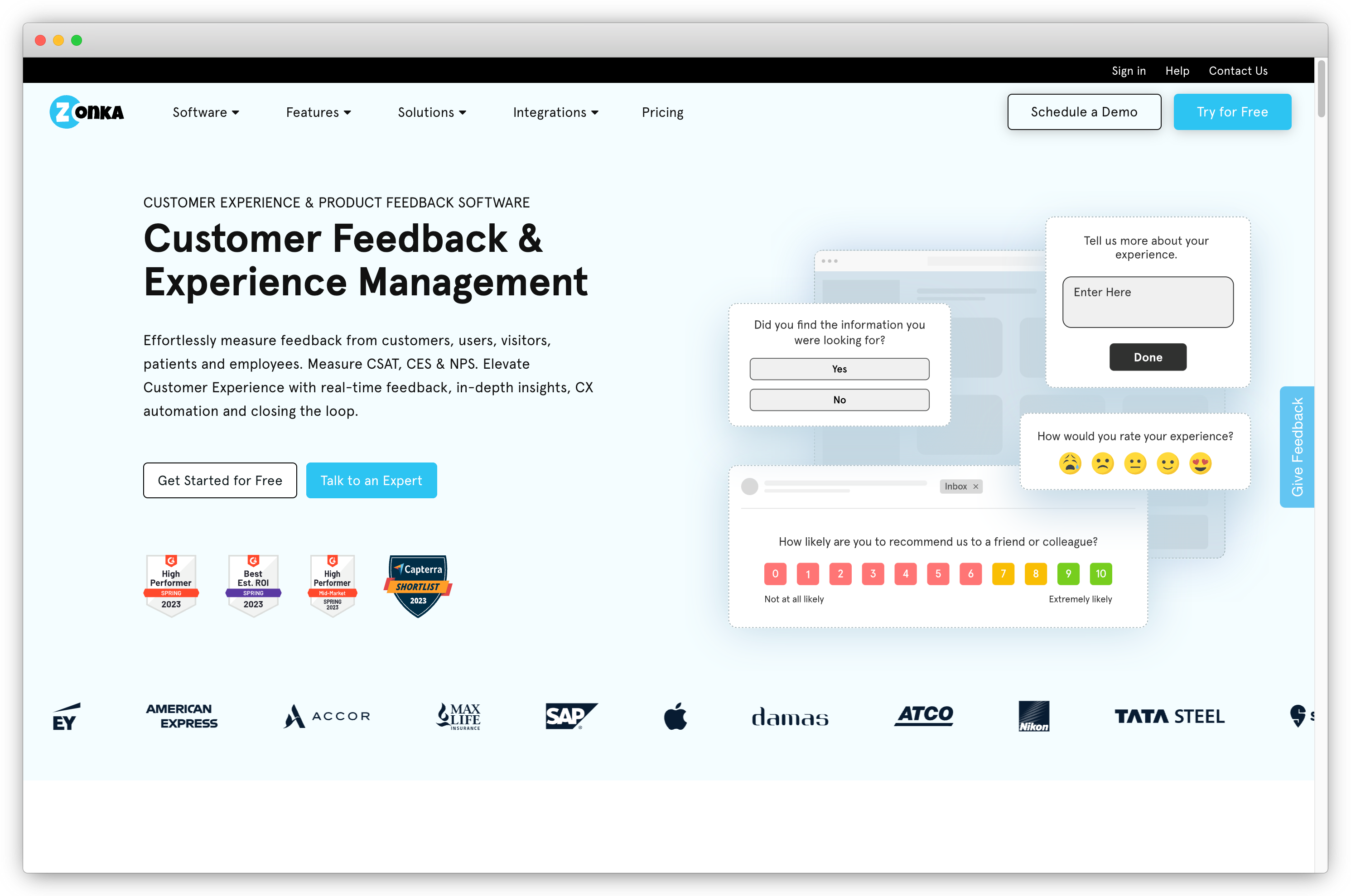Click the Done button in feedback form
This screenshot has height=896, width=1351.
[1148, 357]
